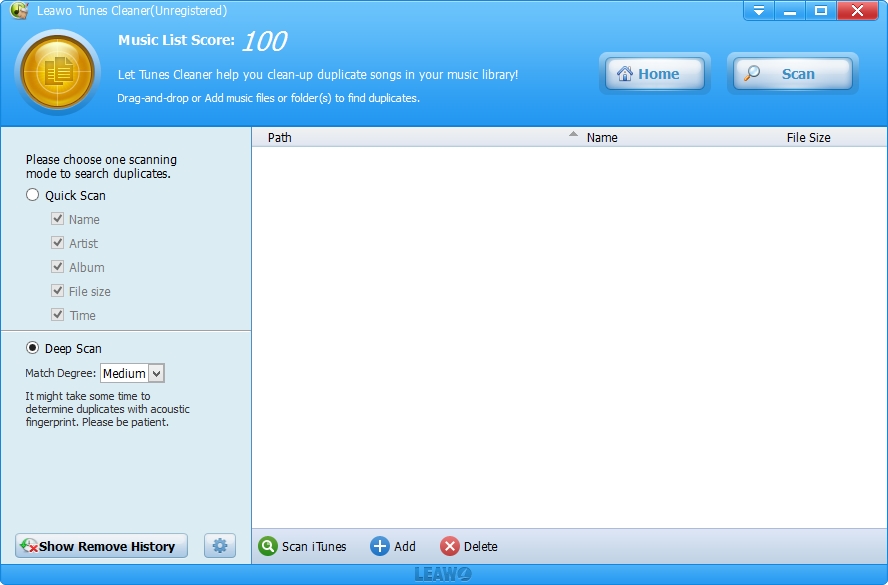This screenshot has height=585, width=888.
Task: Select the Quick Scan mode
Action: (x=33, y=195)
